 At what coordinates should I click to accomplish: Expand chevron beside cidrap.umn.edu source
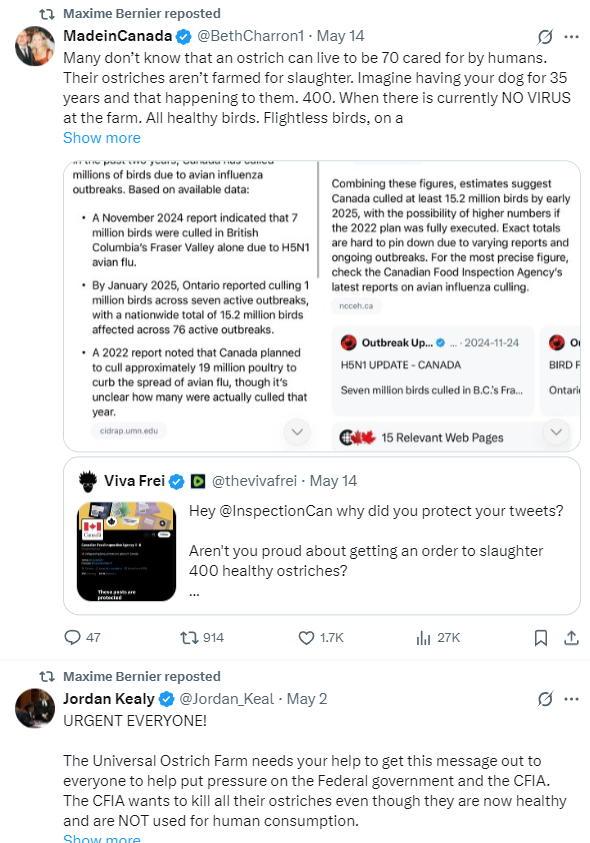click(x=297, y=432)
